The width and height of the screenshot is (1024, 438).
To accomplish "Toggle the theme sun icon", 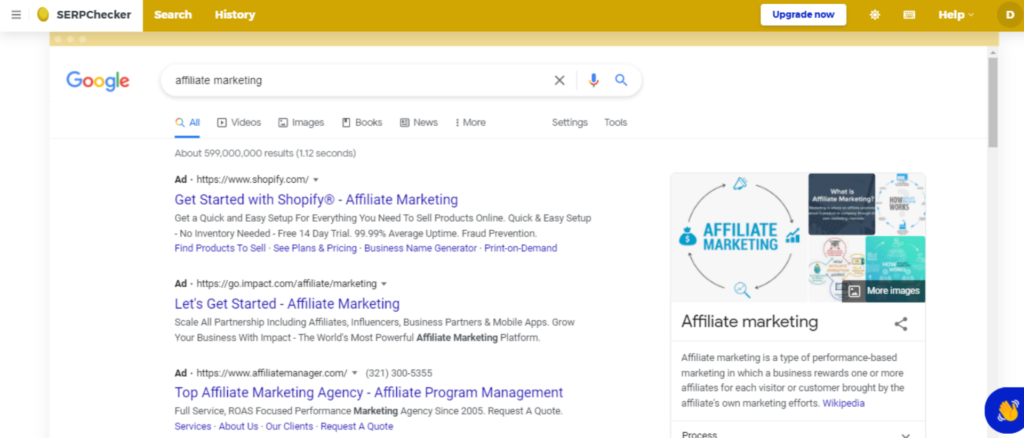I will point(875,15).
